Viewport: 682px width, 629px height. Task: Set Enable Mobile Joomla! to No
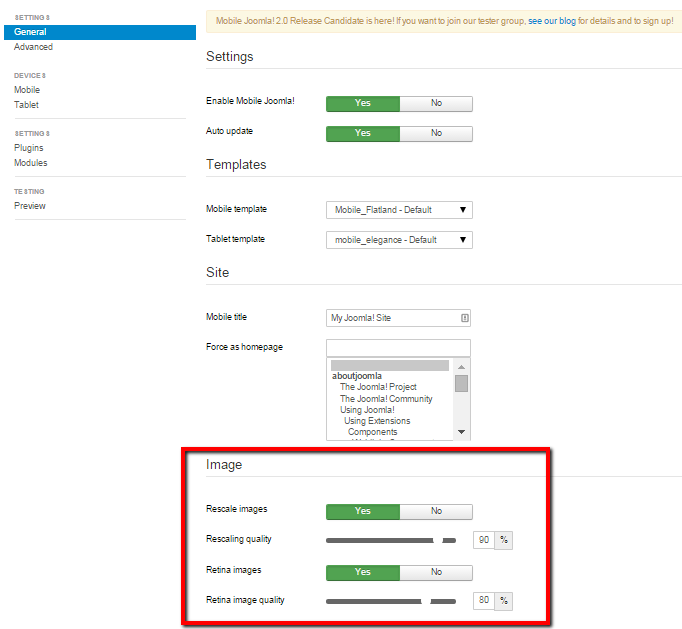point(436,104)
